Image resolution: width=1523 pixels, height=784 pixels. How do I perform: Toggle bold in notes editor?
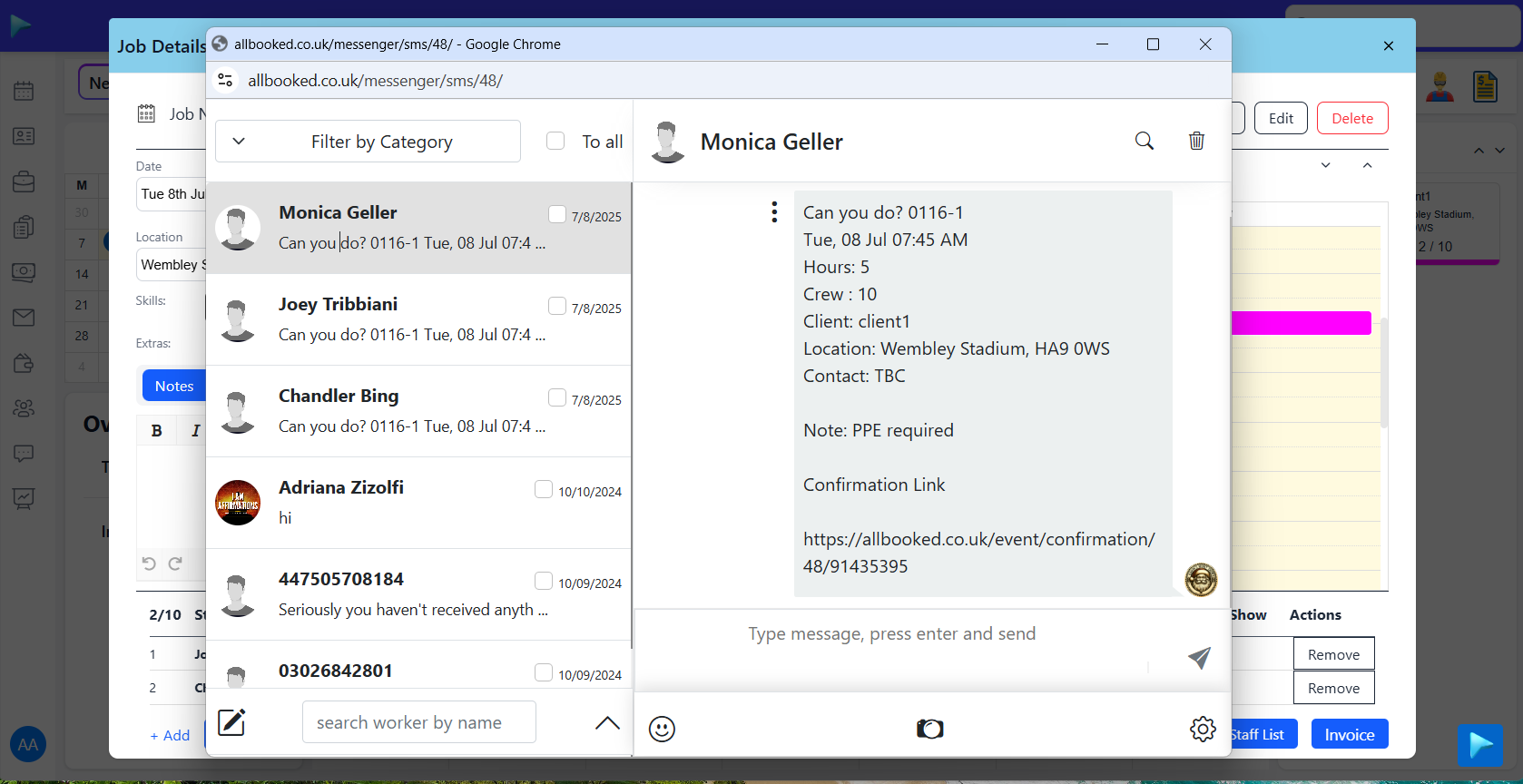click(x=157, y=431)
